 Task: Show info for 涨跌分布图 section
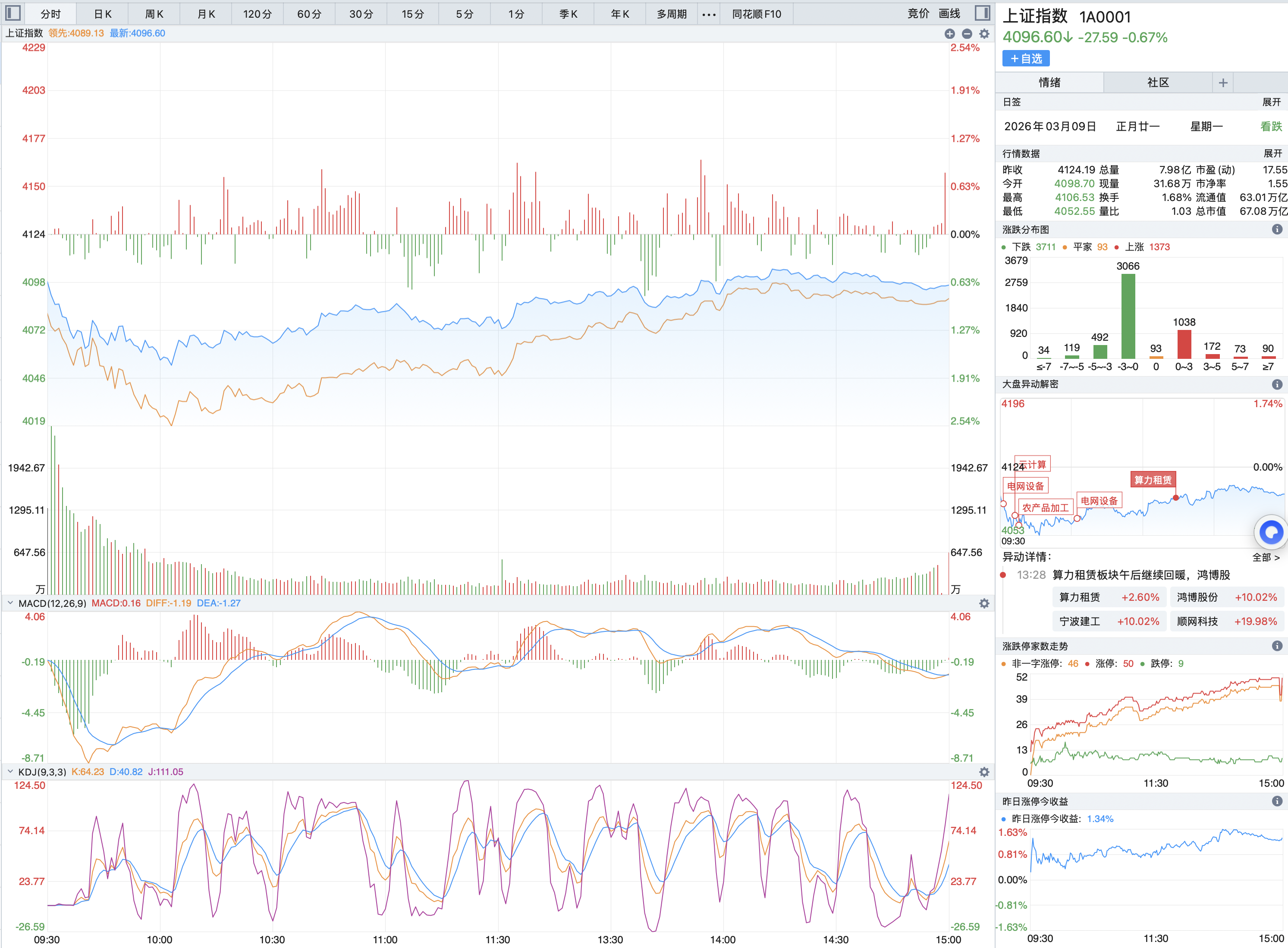(1277, 229)
